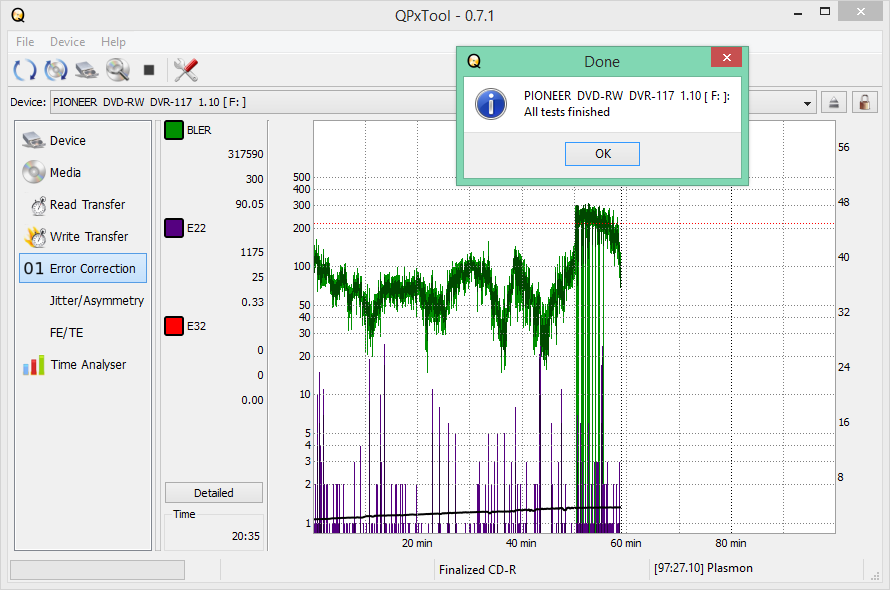
Task: Click the E32 average value 0.00
Action: [252, 400]
